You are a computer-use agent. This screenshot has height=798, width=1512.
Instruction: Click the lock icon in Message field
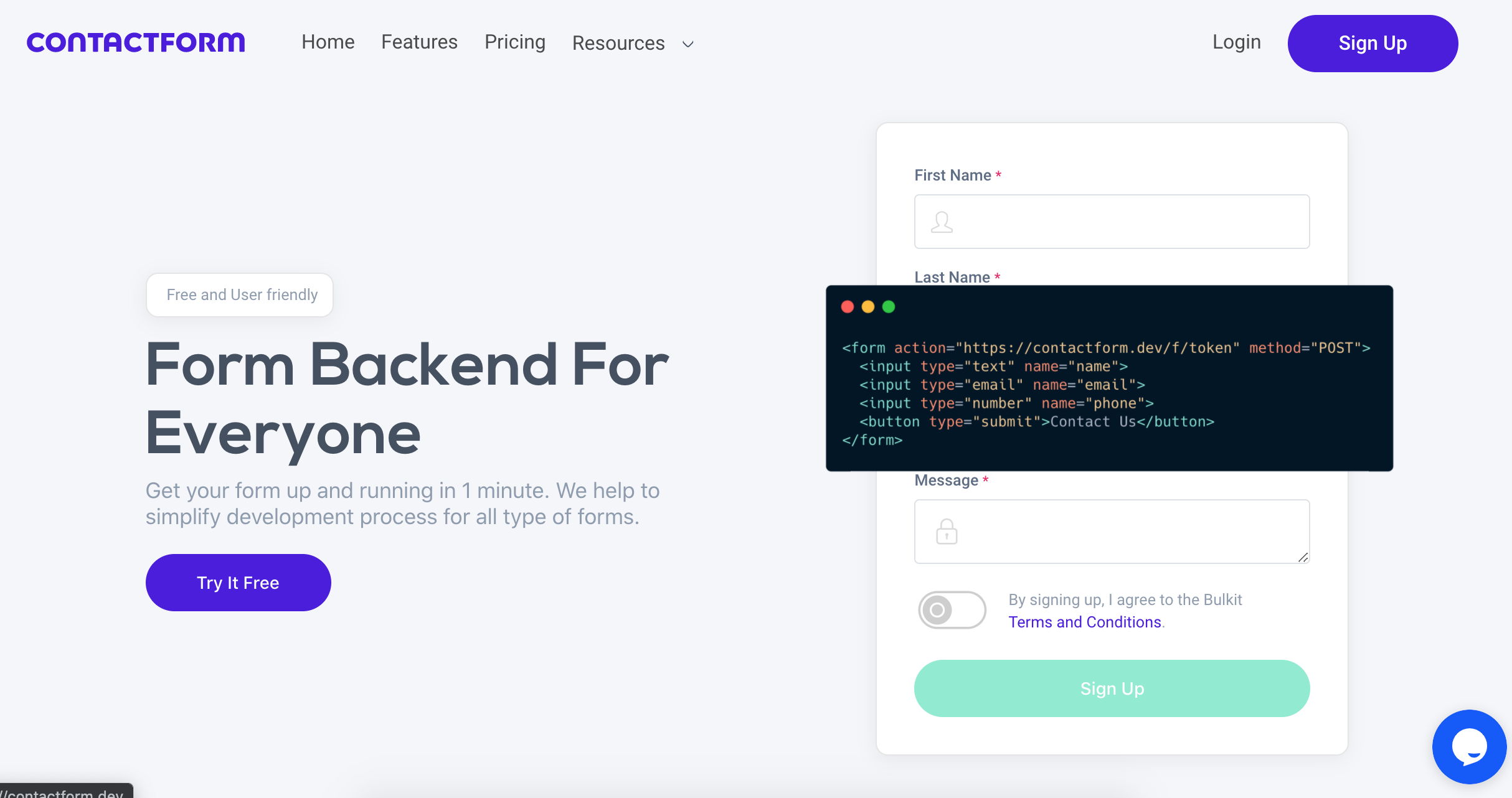[947, 532]
